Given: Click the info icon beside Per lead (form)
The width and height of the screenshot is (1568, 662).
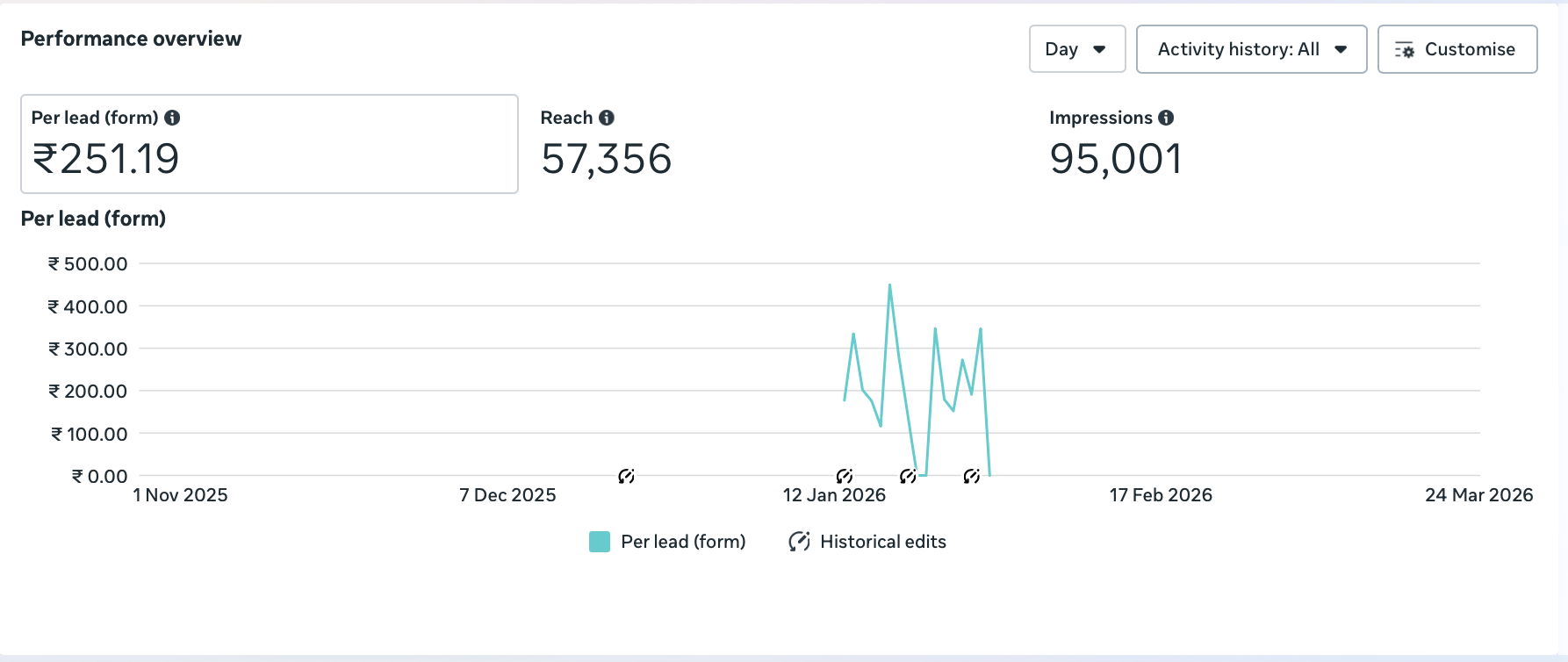Looking at the screenshot, I should 172,118.
